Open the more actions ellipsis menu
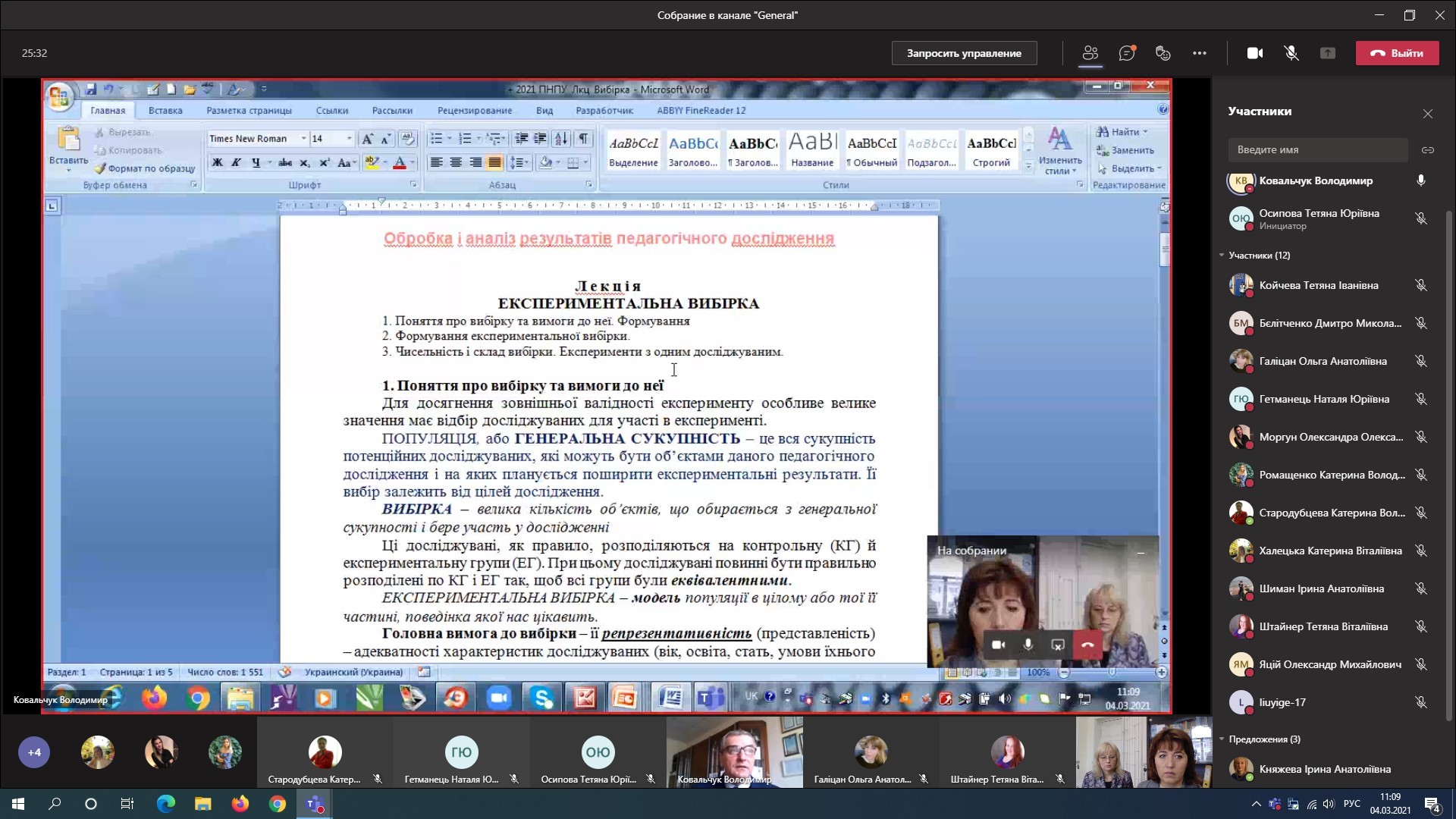The height and width of the screenshot is (819, 1456). pyautogui.click(x=1199, y=53)
